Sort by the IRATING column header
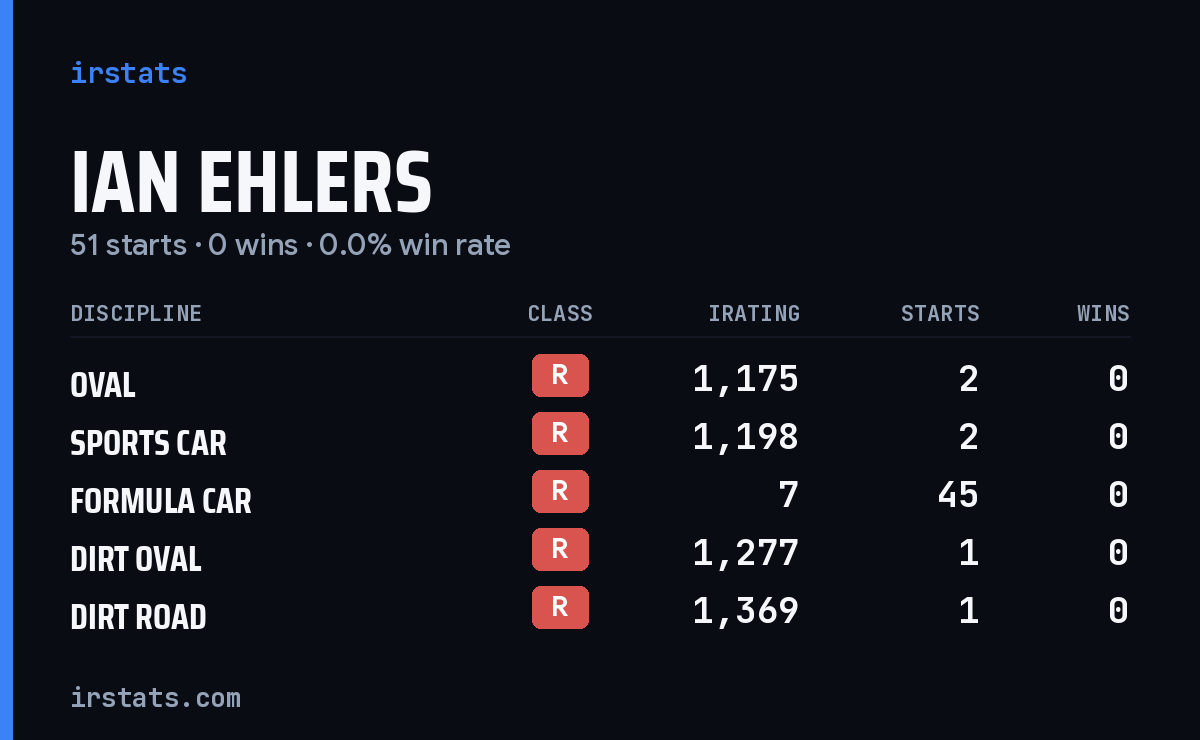 tap(754, 314)
